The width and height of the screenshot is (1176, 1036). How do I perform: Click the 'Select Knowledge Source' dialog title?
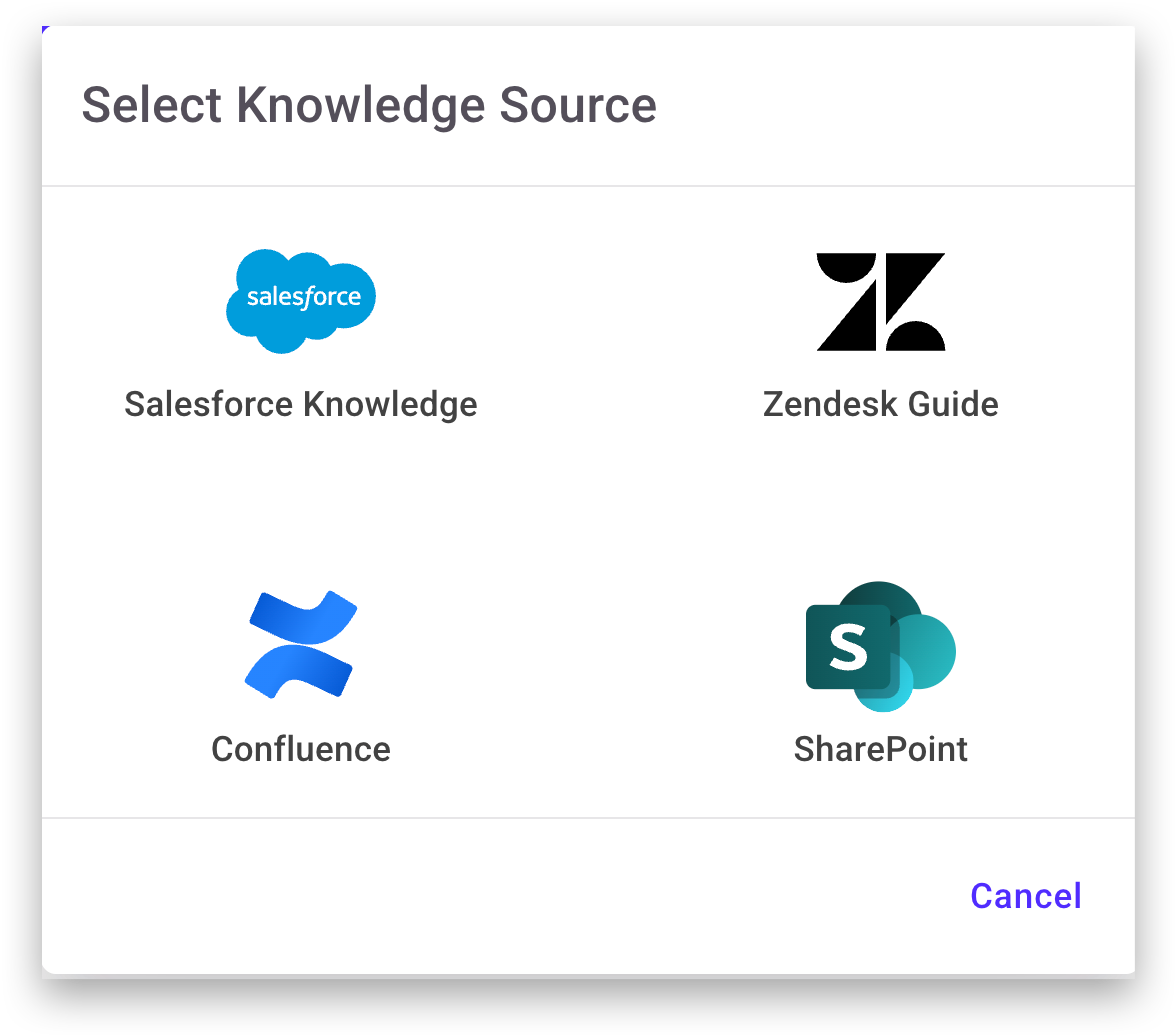(x=368, y=105)
